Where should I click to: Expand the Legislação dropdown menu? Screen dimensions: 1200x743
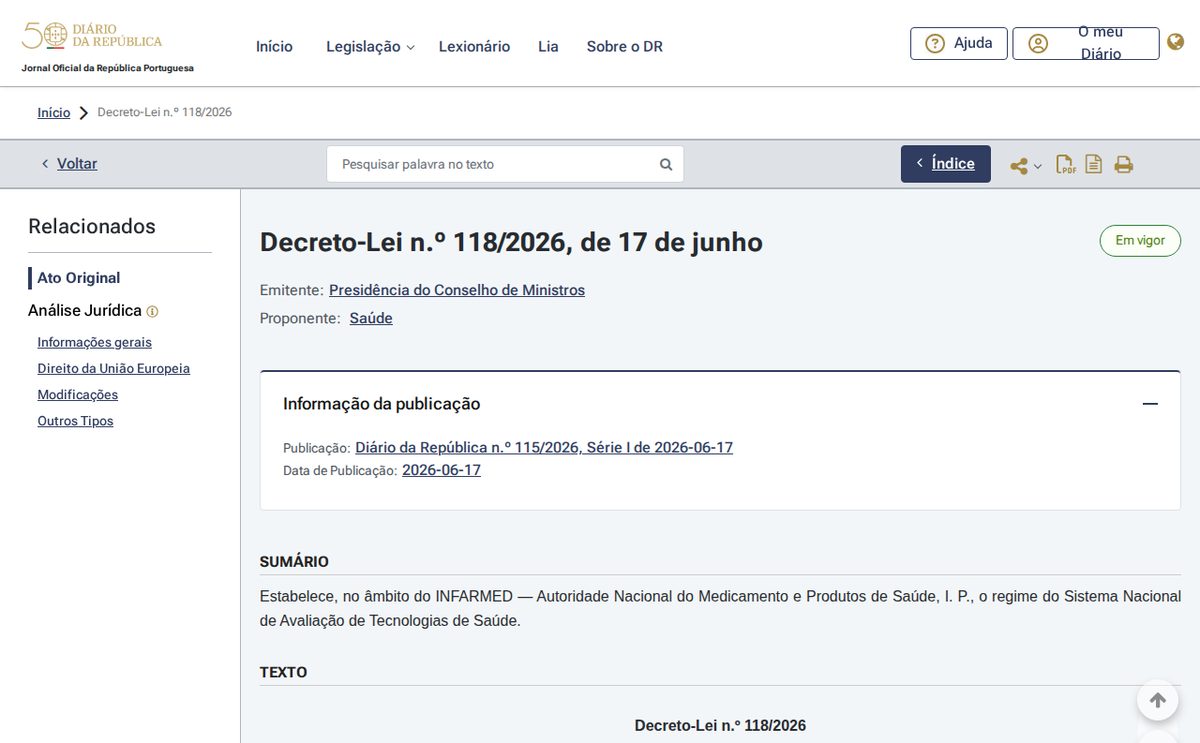pyautogui.click(x=370, y=46)
